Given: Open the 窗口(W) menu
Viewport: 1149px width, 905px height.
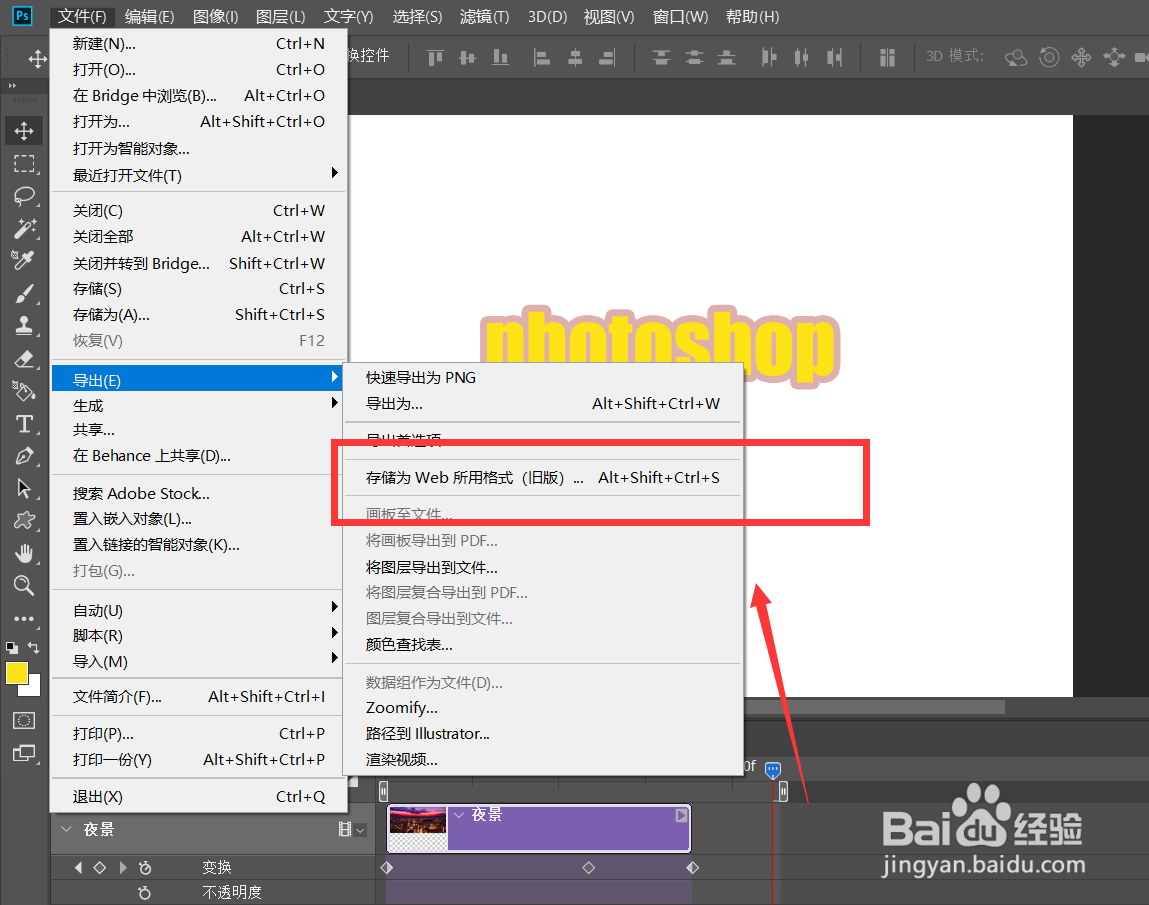Looking at the screenshot, I should click(681, 16).
